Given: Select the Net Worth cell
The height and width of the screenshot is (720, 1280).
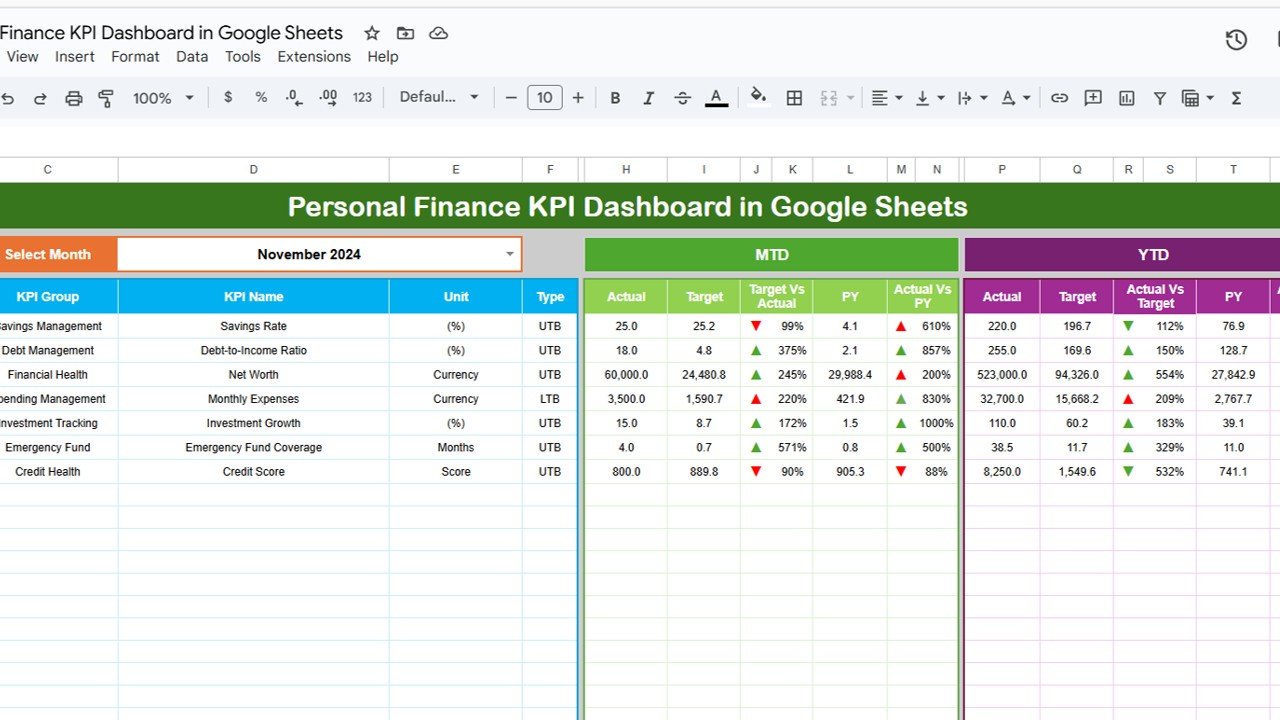Looking at the screenshot, I should tap(253, 374).
